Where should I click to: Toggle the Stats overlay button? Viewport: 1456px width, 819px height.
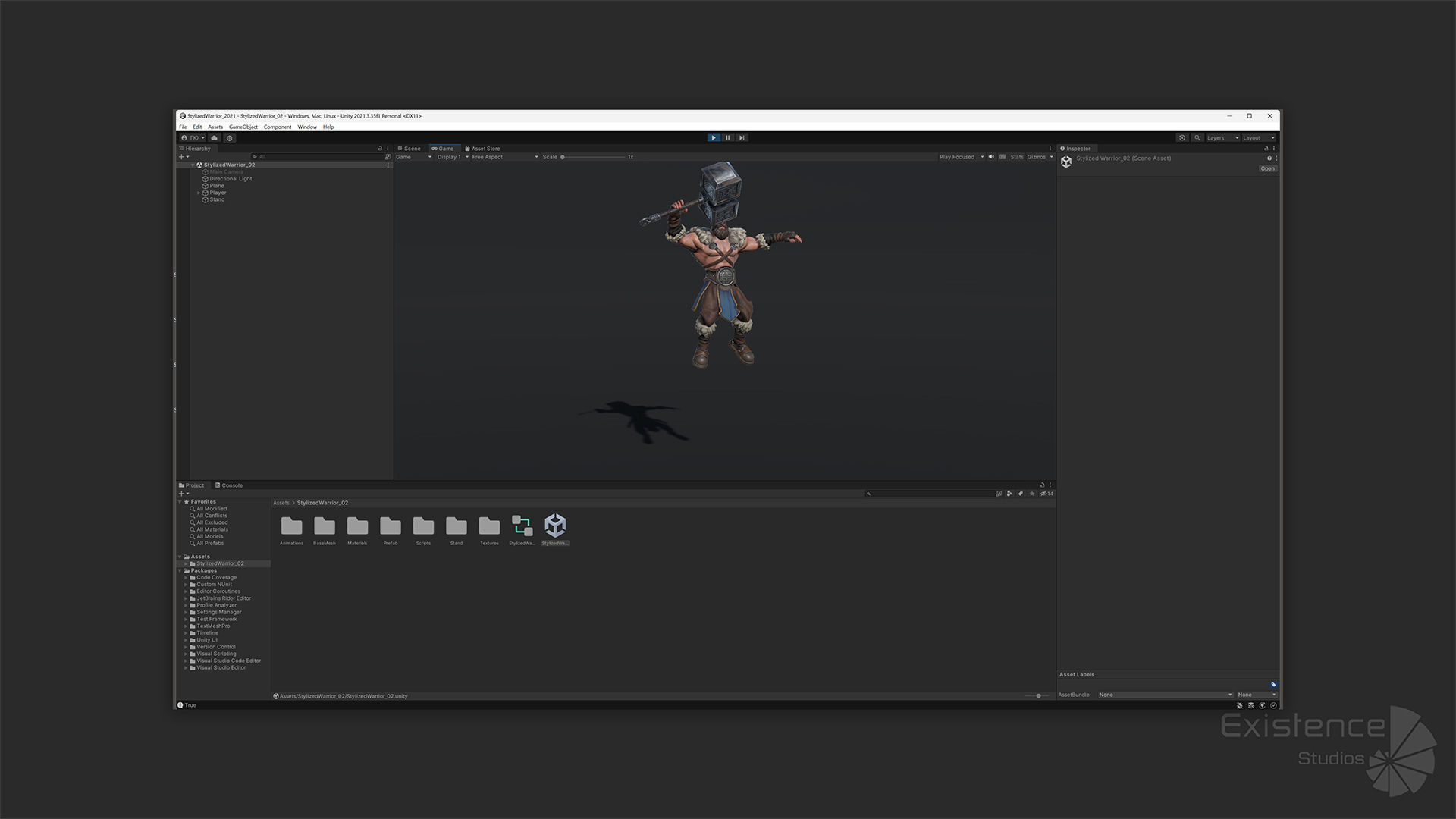1017,157
